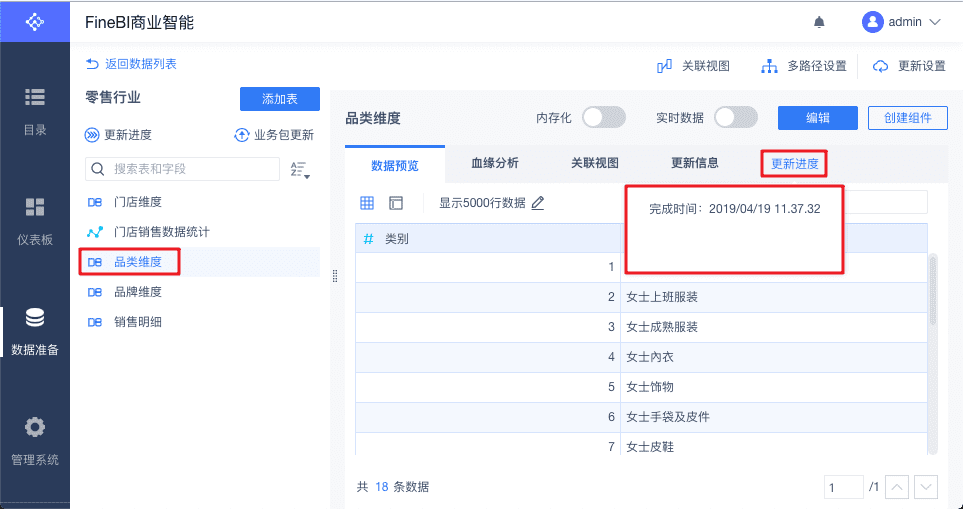Click the 关联视图 icon in top toolbar
This screenshot has height=509, width=963.
[x=664, y=66]
